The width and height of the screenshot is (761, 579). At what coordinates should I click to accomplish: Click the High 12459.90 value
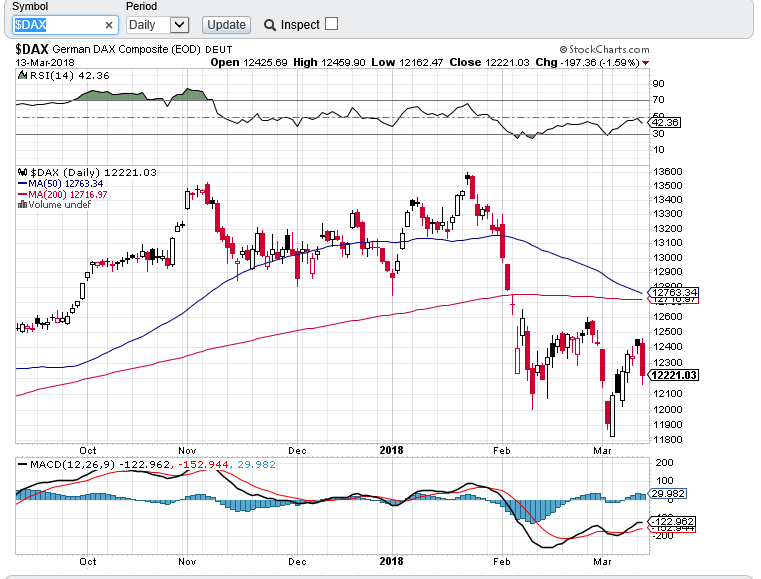[329, 63]
